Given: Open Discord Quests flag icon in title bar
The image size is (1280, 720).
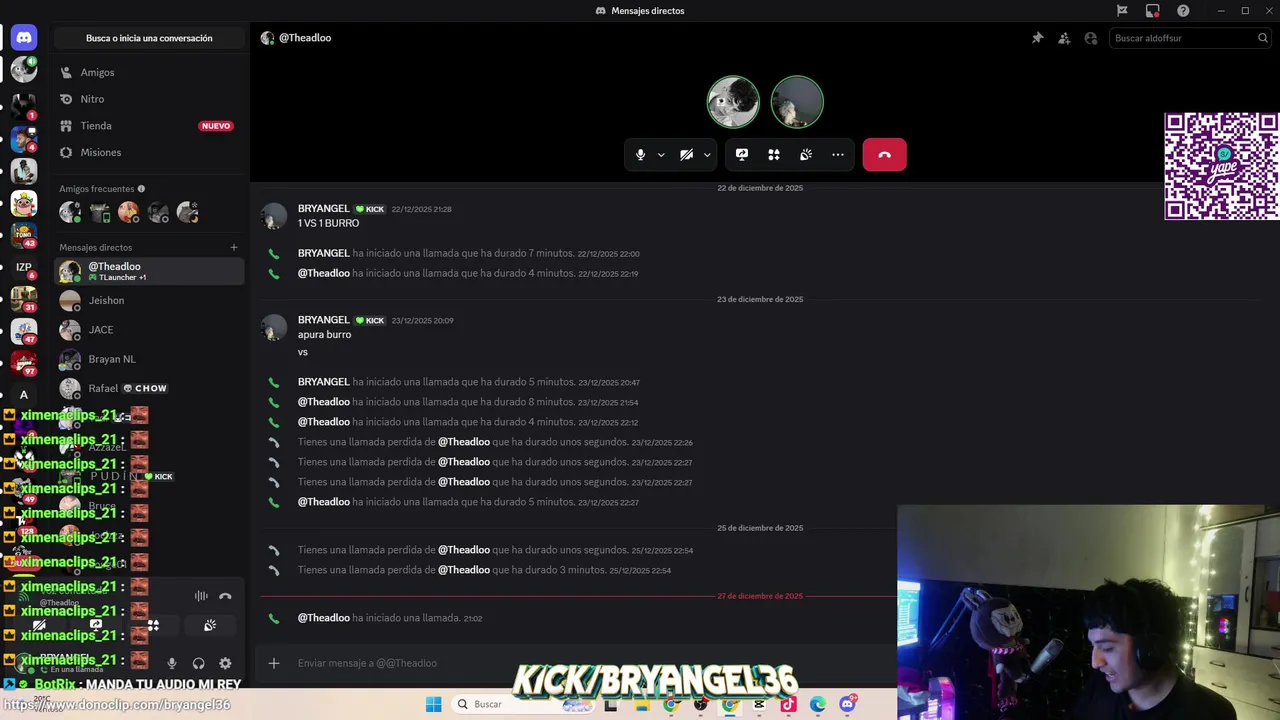Looking at the screenshot, I should [1122, 10].
